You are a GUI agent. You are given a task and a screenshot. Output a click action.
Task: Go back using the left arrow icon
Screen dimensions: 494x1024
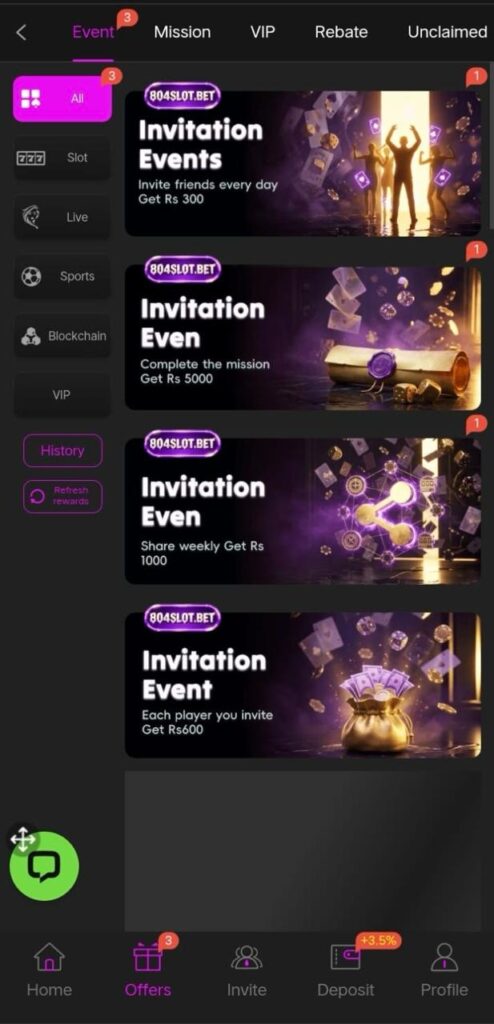21,32
